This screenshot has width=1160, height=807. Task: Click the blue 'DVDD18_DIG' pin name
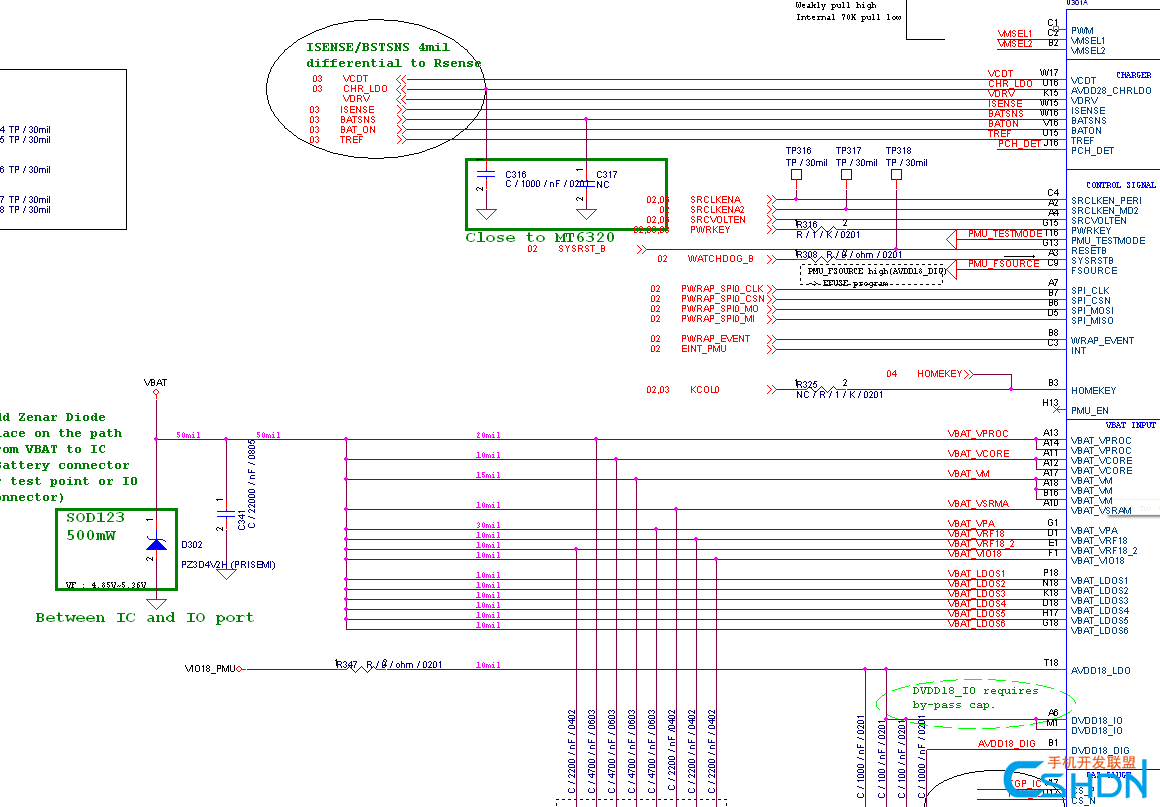pos(1100,751)
